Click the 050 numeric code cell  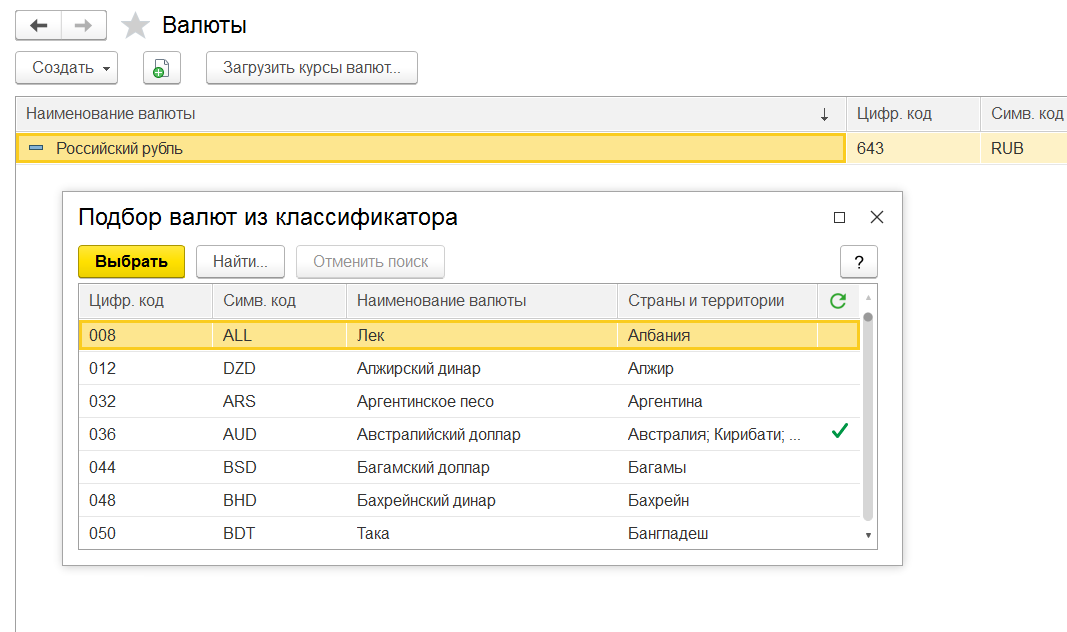(146, 533)
